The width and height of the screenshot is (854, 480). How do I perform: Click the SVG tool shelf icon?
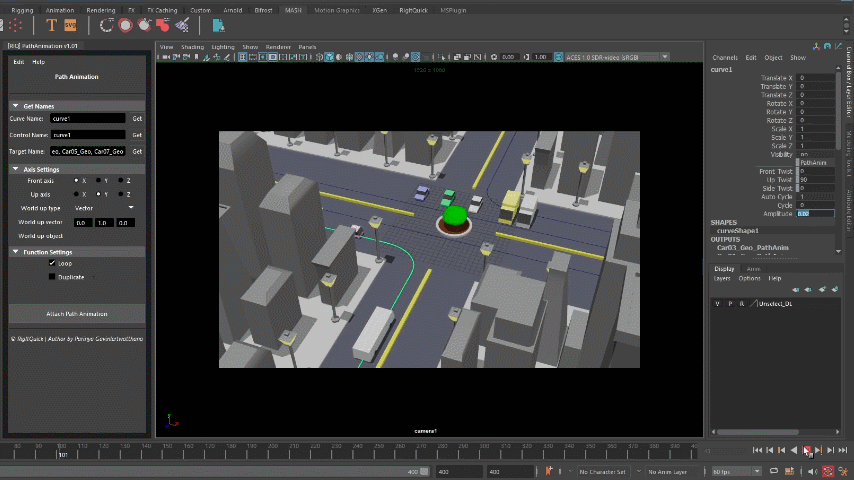click(70, 25)
